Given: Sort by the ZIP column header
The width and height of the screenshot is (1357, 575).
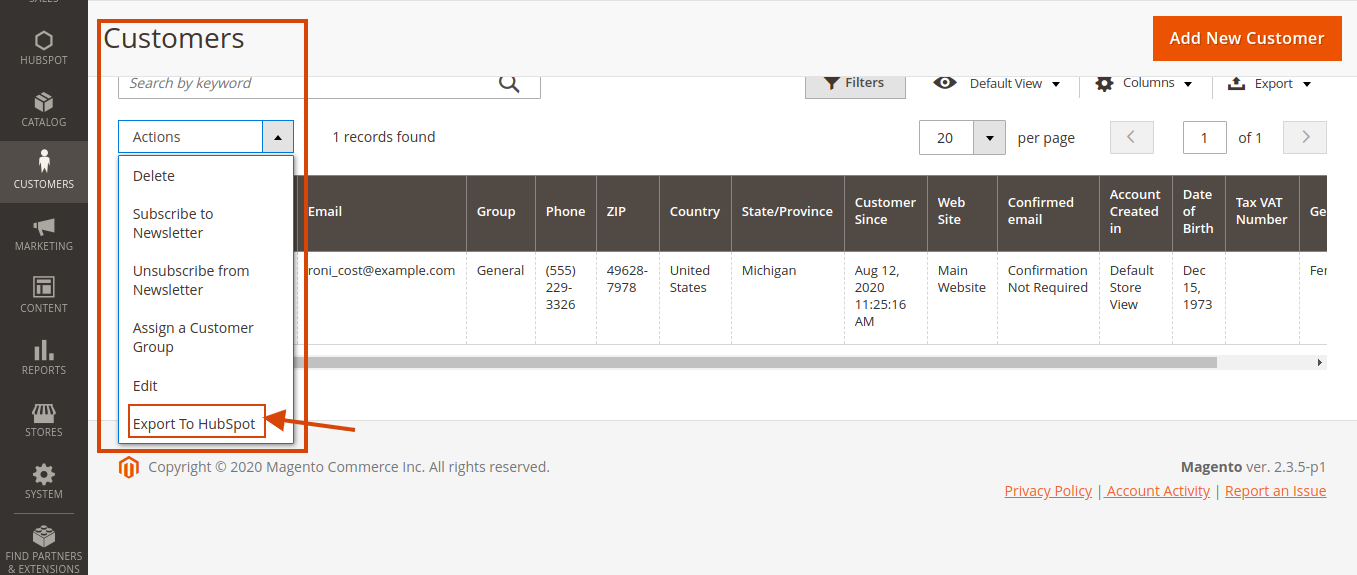Looking at the screenshot, I should pyautogui.click(x=628, y=212).
